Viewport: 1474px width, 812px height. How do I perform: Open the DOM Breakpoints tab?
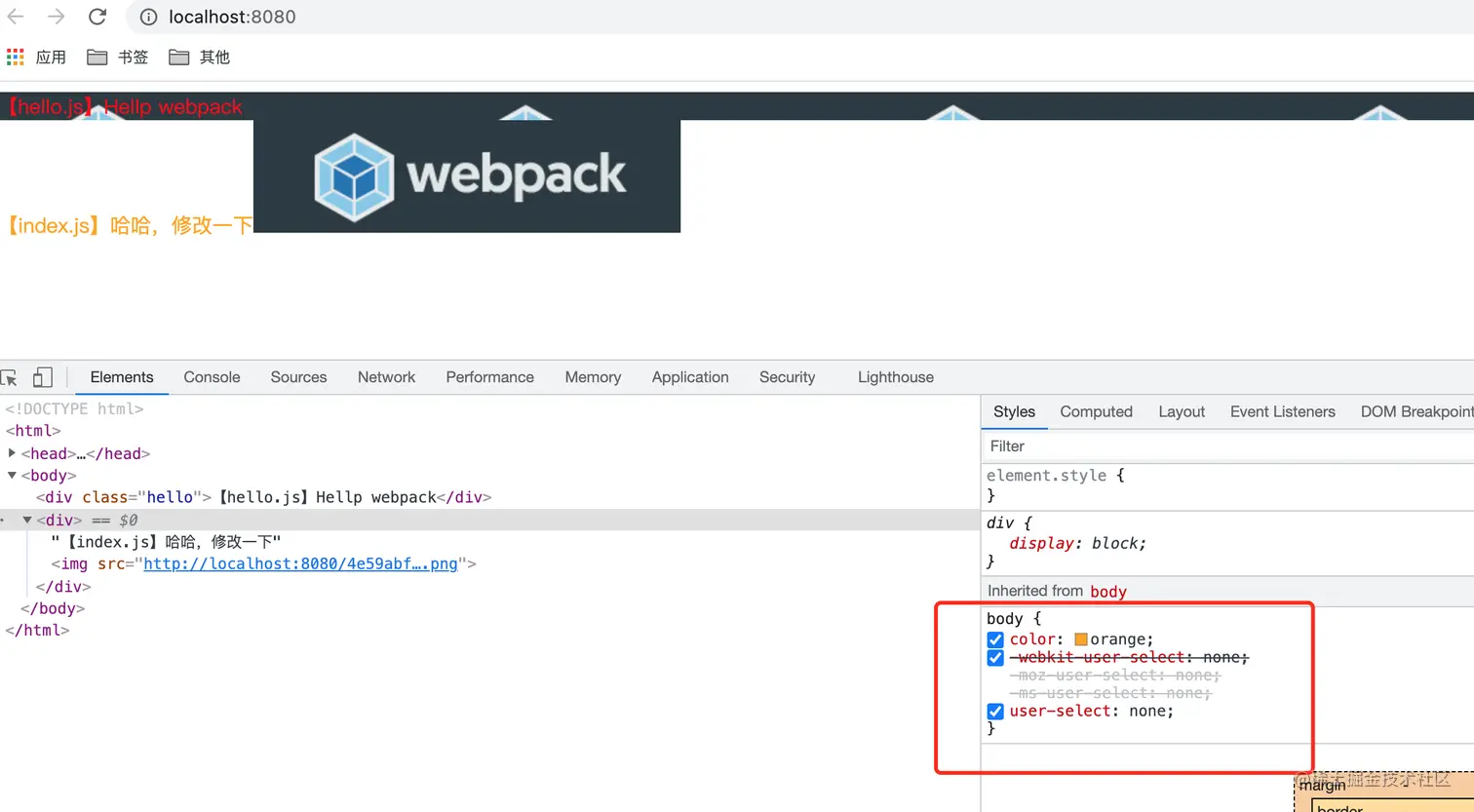coord(1416,412)
